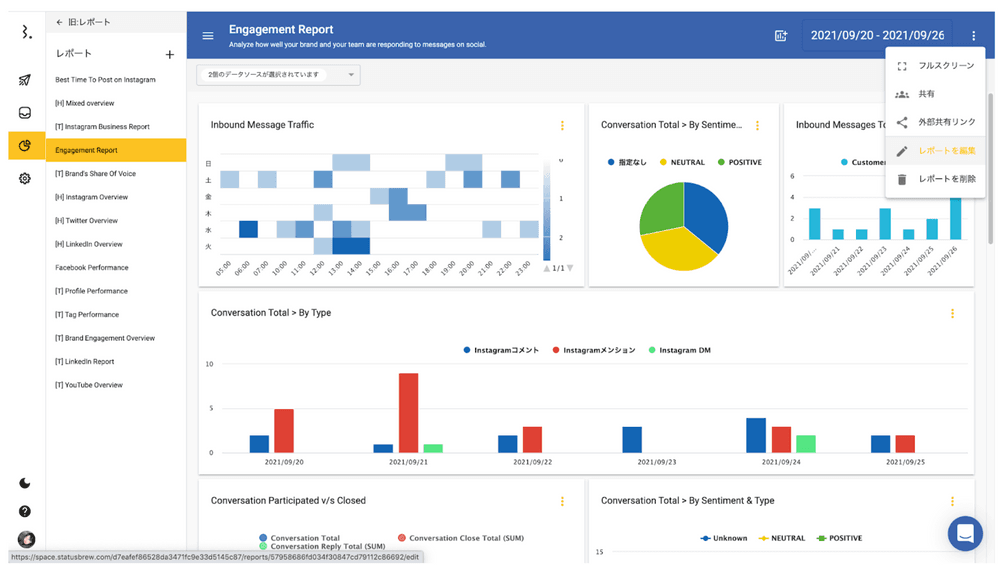This screenshot has width=1000, height=565.
Task: Choose 外部共有リンク in the dropdown menu
Action: pos(946,122)
